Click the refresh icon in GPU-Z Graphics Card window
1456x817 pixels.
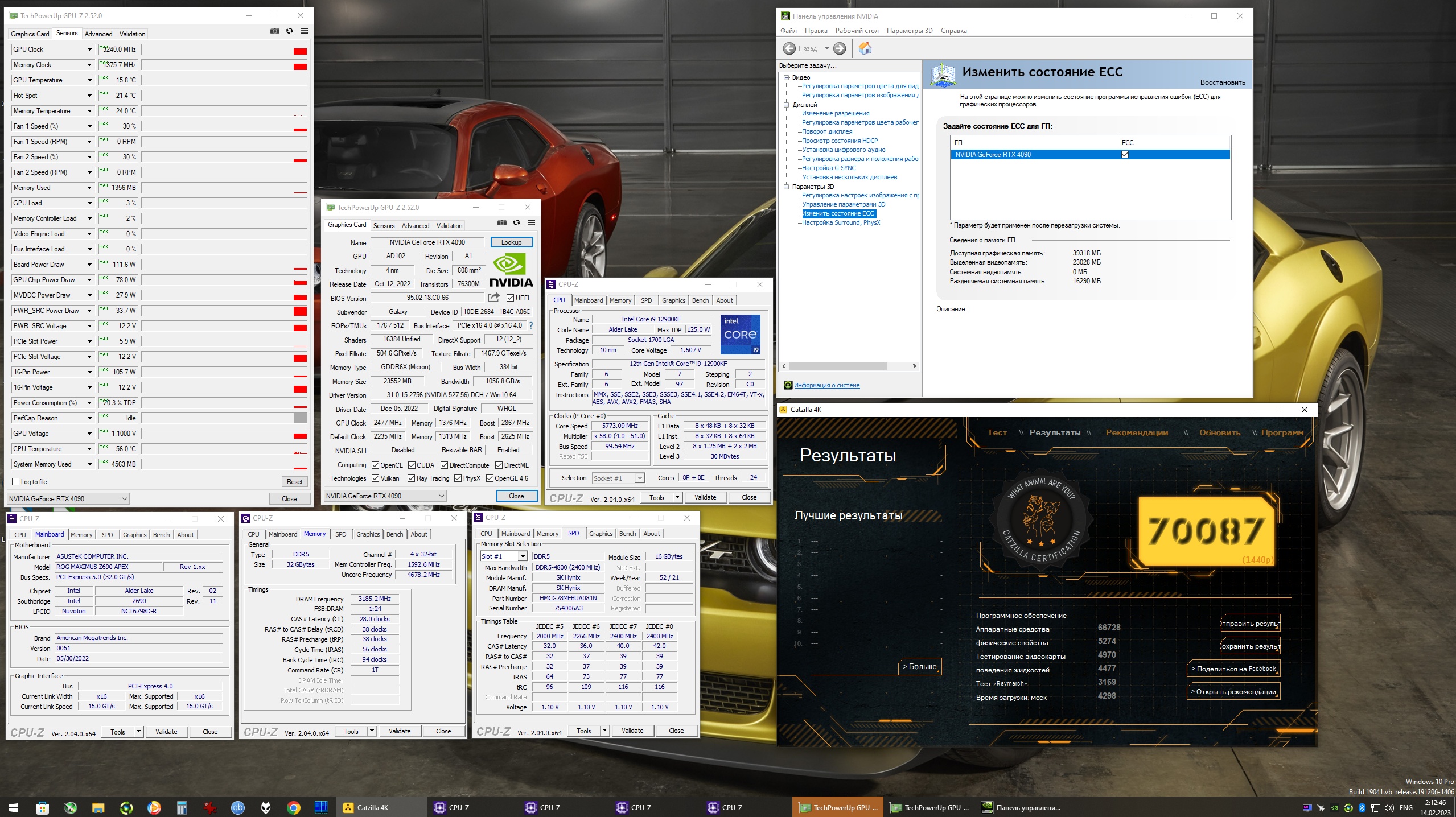pos(517,222)
